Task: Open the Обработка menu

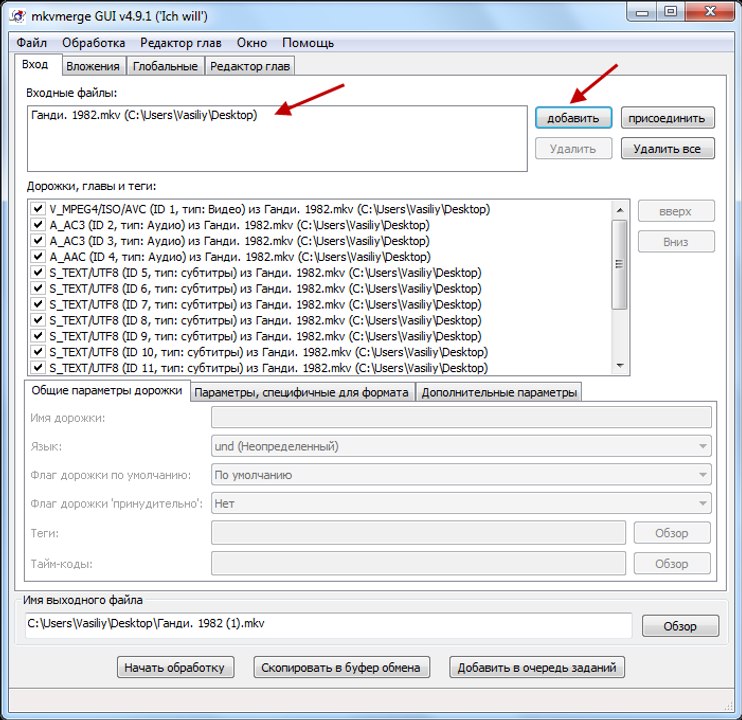Action: pos(94,43)
